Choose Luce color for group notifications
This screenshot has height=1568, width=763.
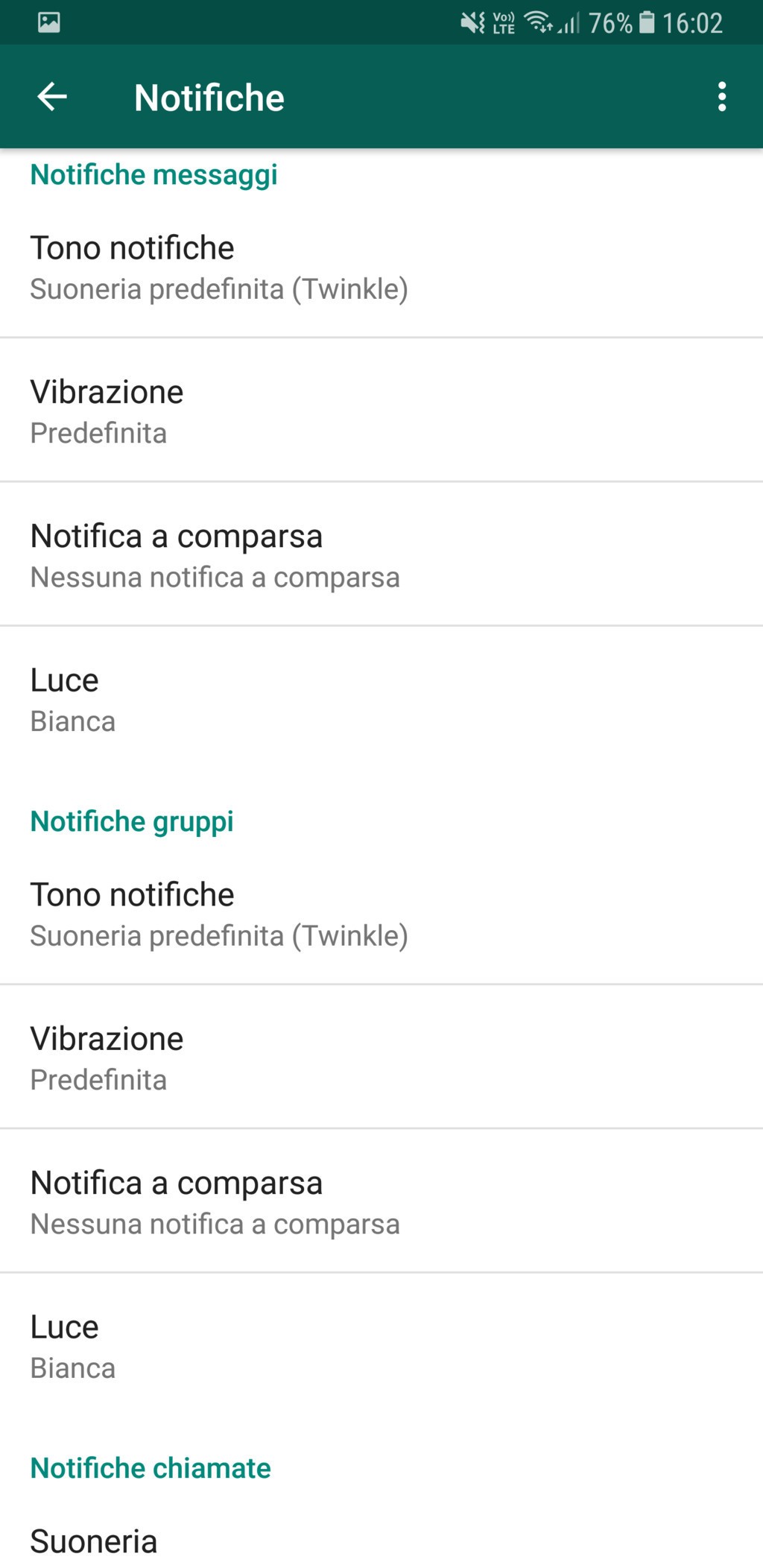point(72,1346)
